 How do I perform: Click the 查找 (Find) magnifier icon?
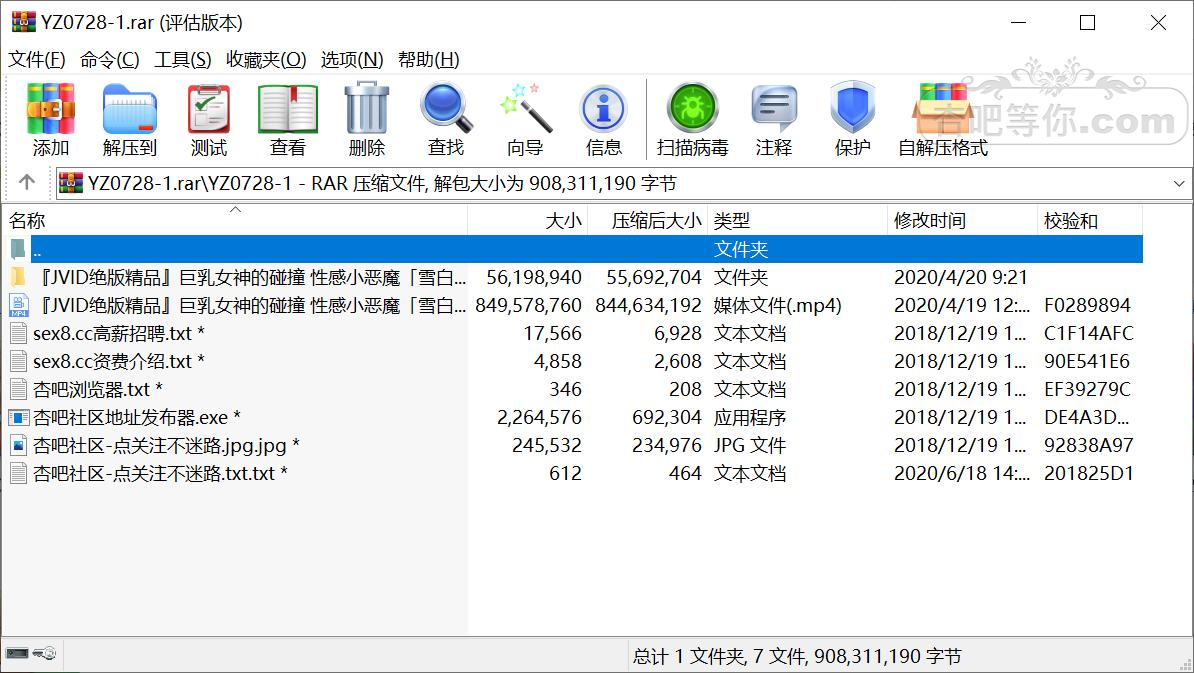(x=446, y=109)
